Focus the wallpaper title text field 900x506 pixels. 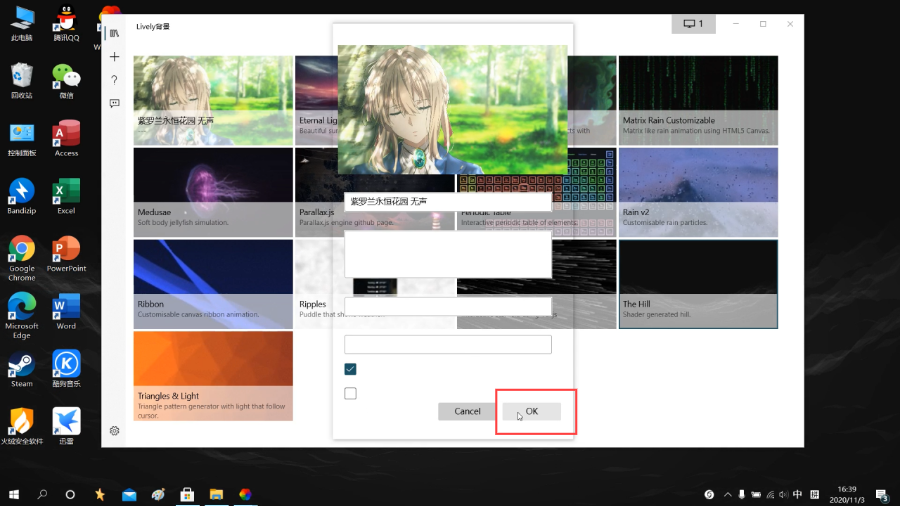(x=448, y=201)
